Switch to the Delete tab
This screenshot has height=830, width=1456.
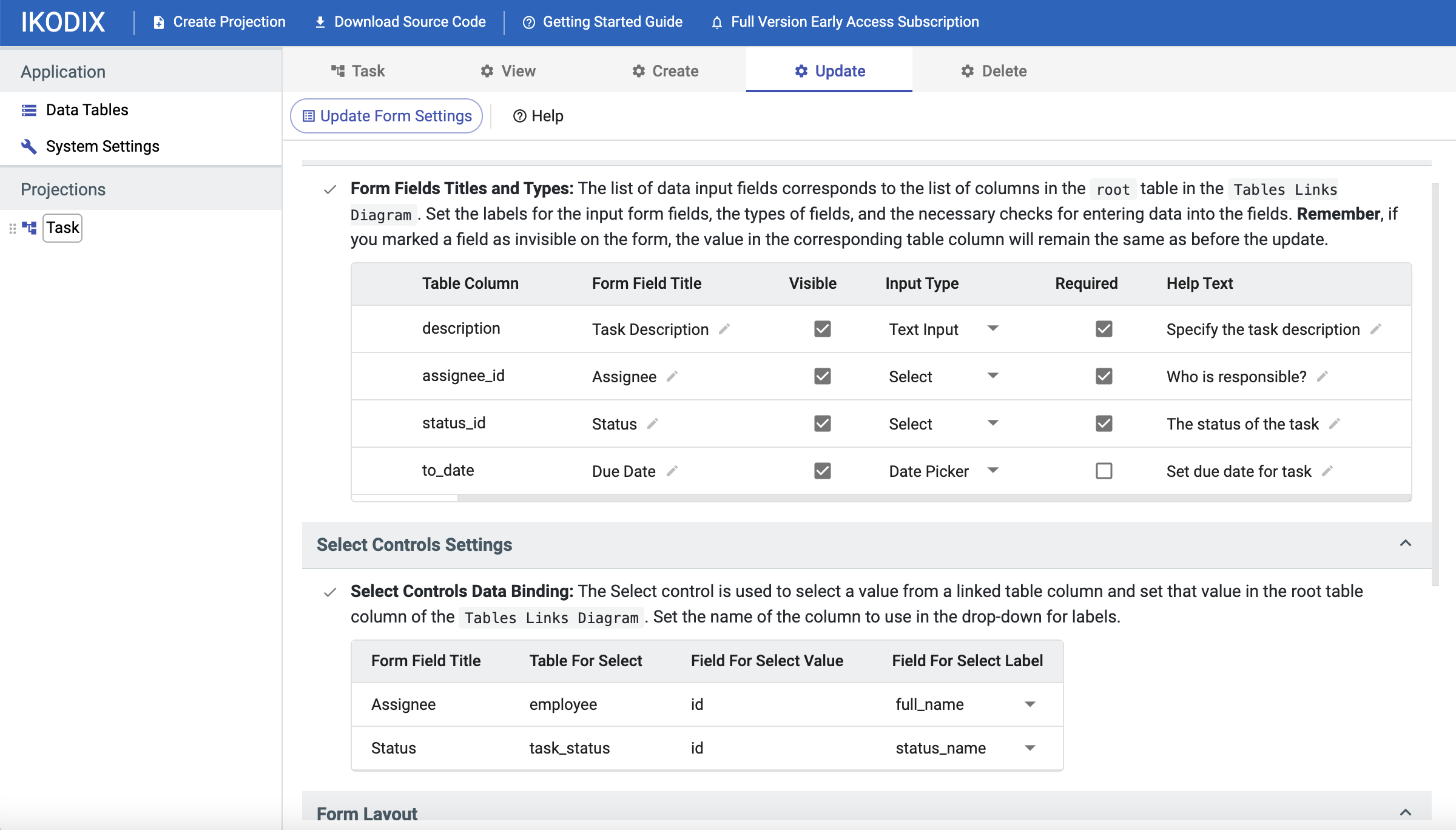(x=993, y=71)
